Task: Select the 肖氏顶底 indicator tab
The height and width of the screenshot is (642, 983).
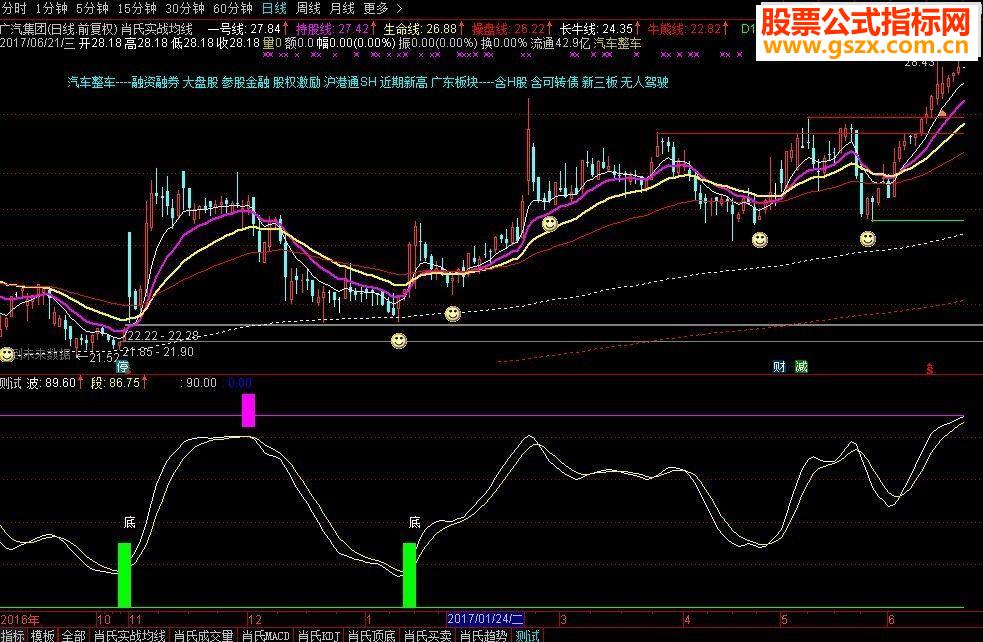Action: [x=372, y=635]
